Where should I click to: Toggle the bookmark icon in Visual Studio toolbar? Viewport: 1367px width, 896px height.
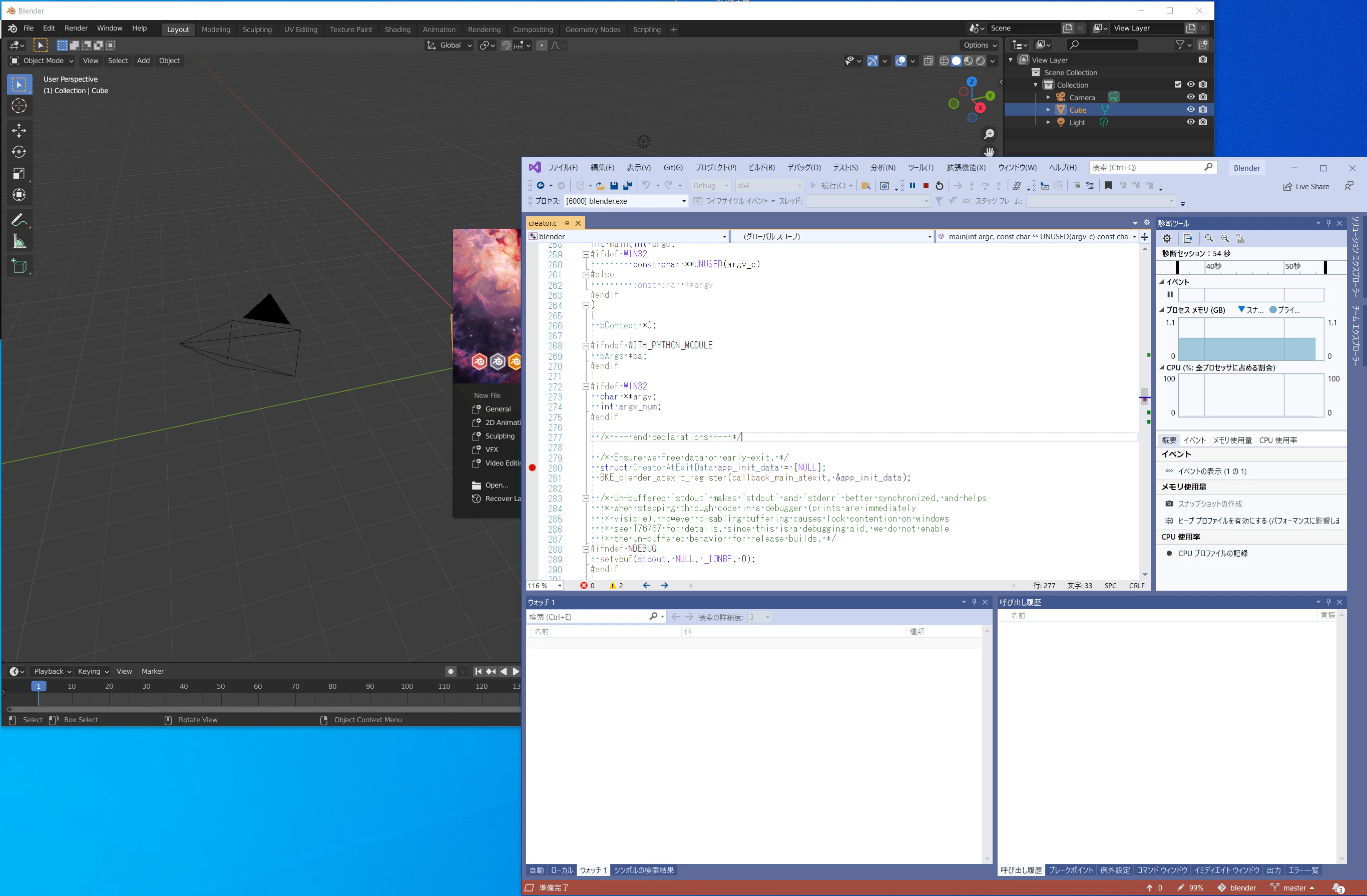pyautogui.click(x=1109, y=186)
